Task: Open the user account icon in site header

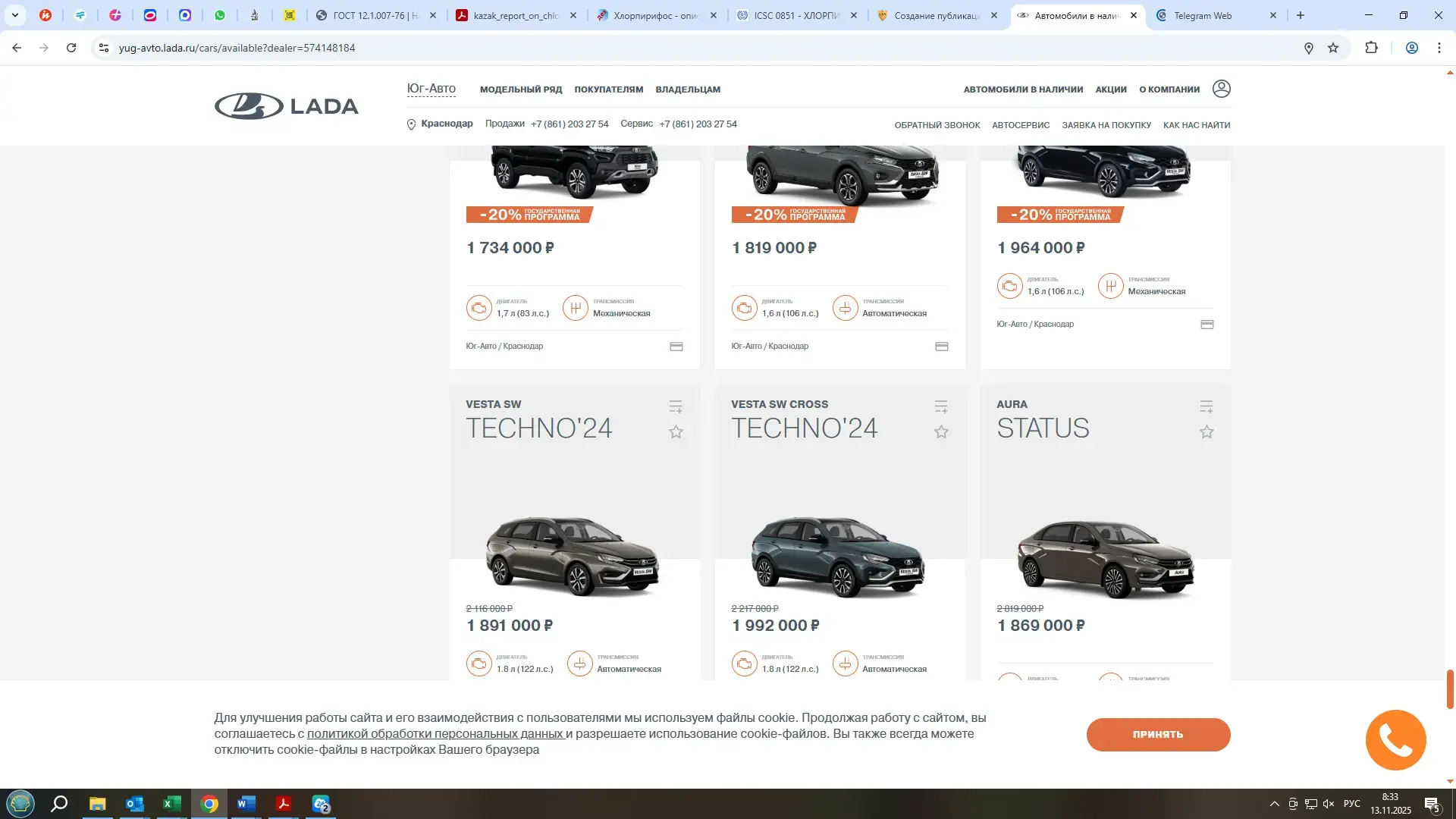Action: [1222, 89]
